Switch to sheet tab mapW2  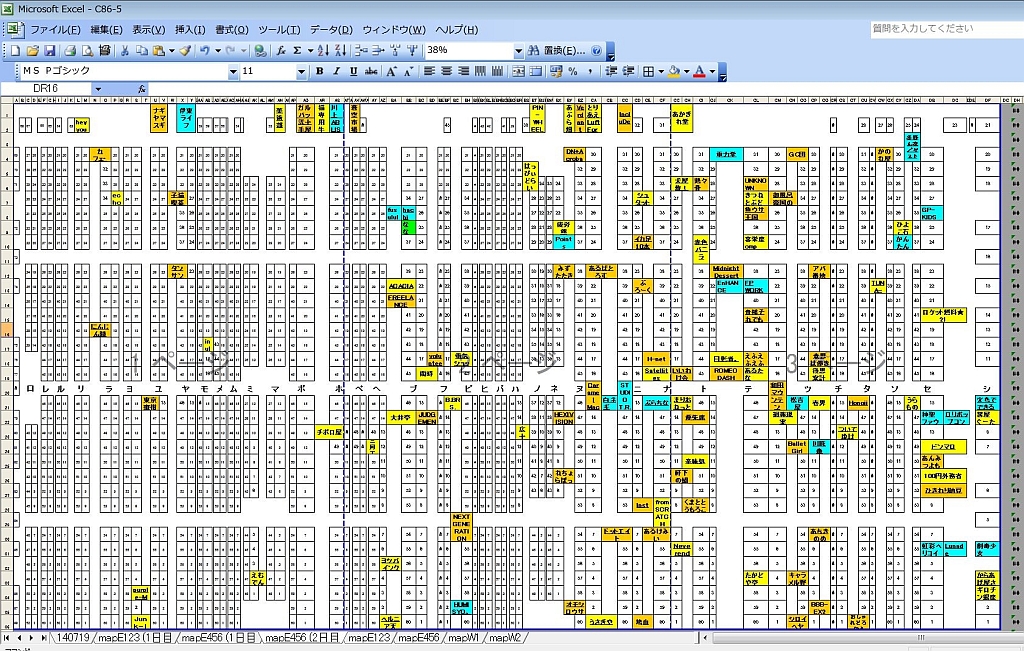(x=505, y=637)
